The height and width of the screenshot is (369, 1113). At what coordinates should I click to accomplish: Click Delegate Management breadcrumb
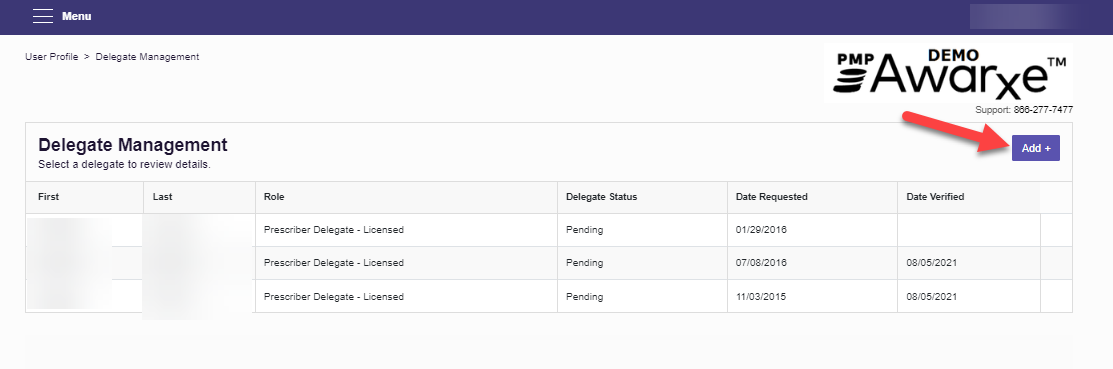point(148,57)
